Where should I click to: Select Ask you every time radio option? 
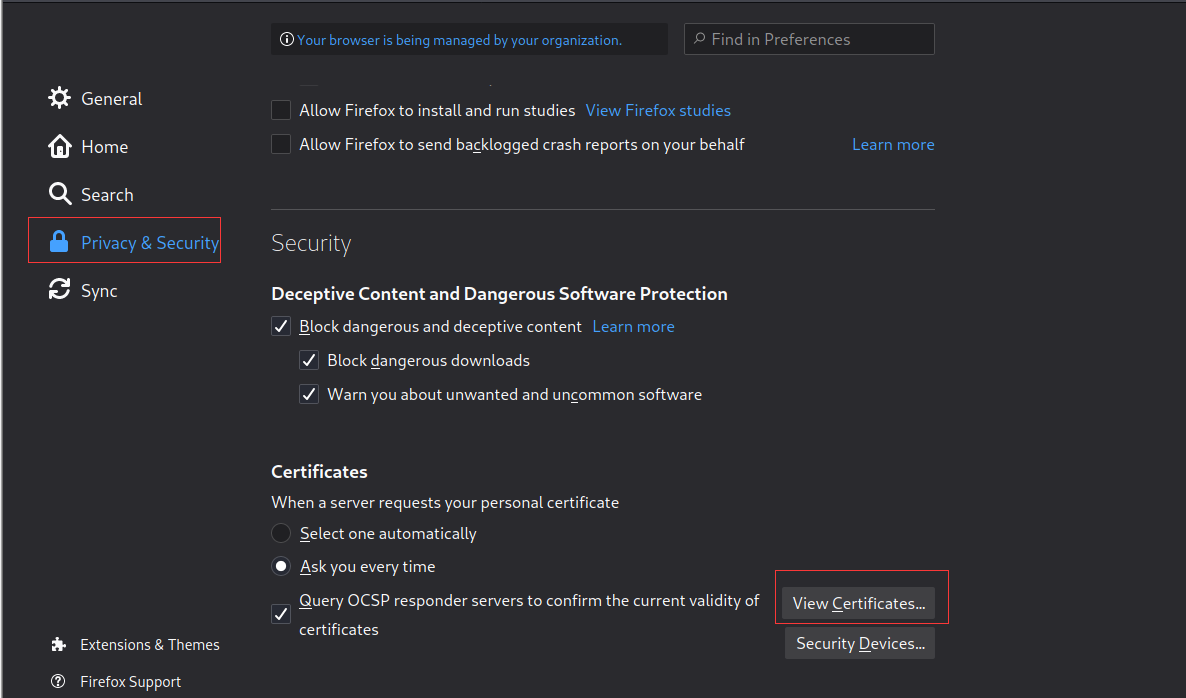[x=282, y=566]
